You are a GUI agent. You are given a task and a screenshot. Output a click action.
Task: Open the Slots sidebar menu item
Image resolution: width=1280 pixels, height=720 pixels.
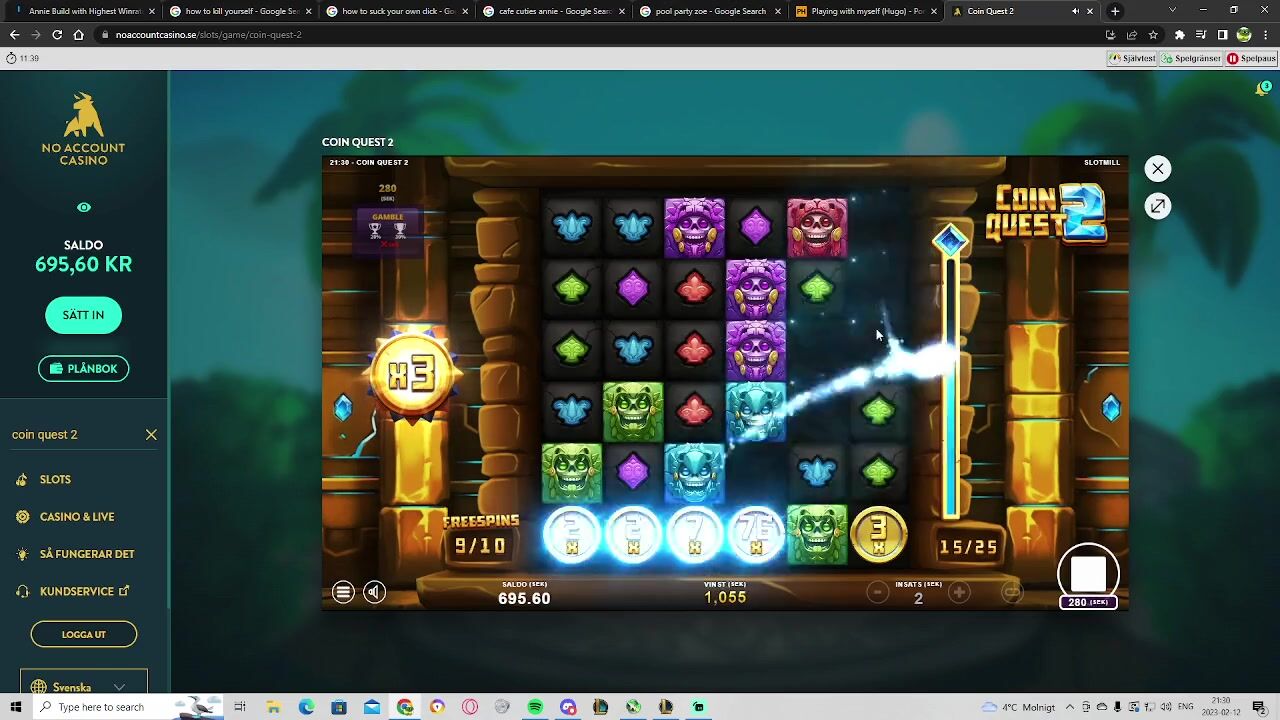(55, 480)
